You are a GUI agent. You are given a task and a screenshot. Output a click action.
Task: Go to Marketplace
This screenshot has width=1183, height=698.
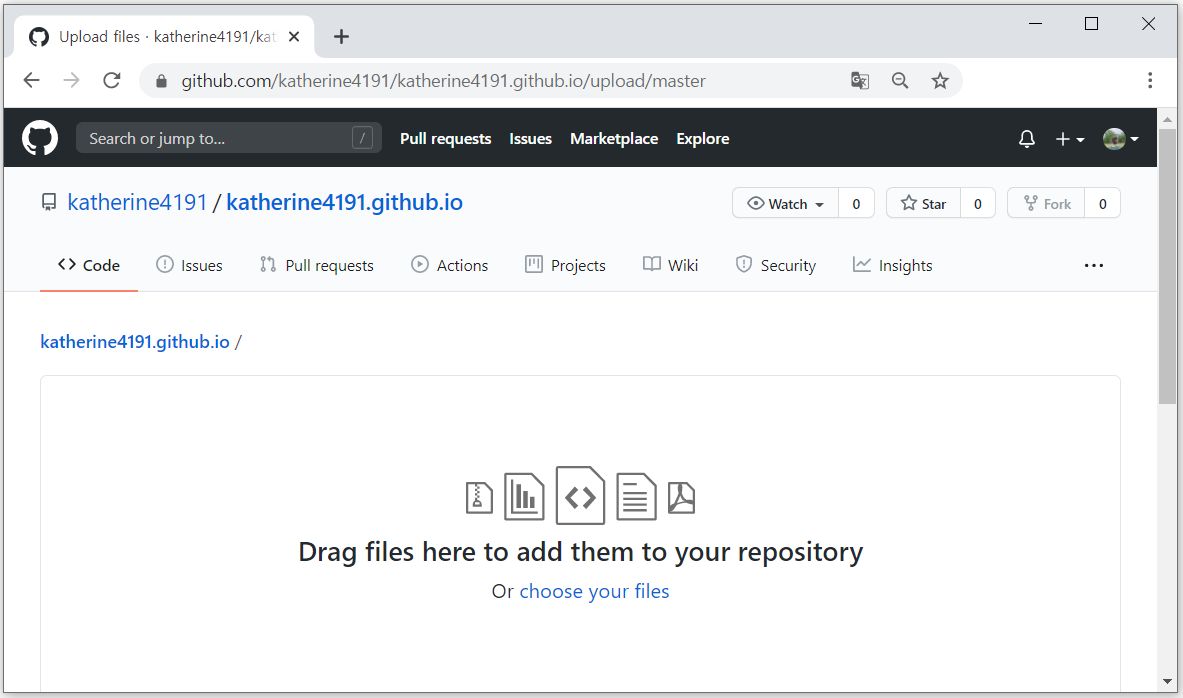point(614,139)
